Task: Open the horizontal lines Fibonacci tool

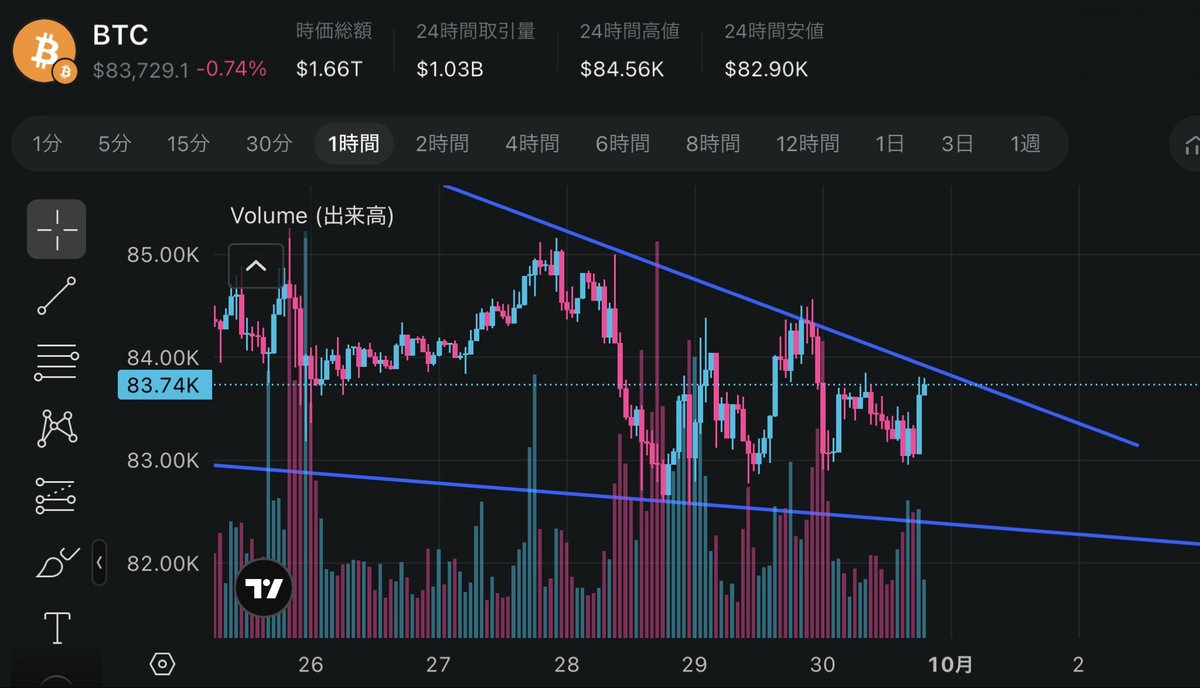Action: (56, 362)
